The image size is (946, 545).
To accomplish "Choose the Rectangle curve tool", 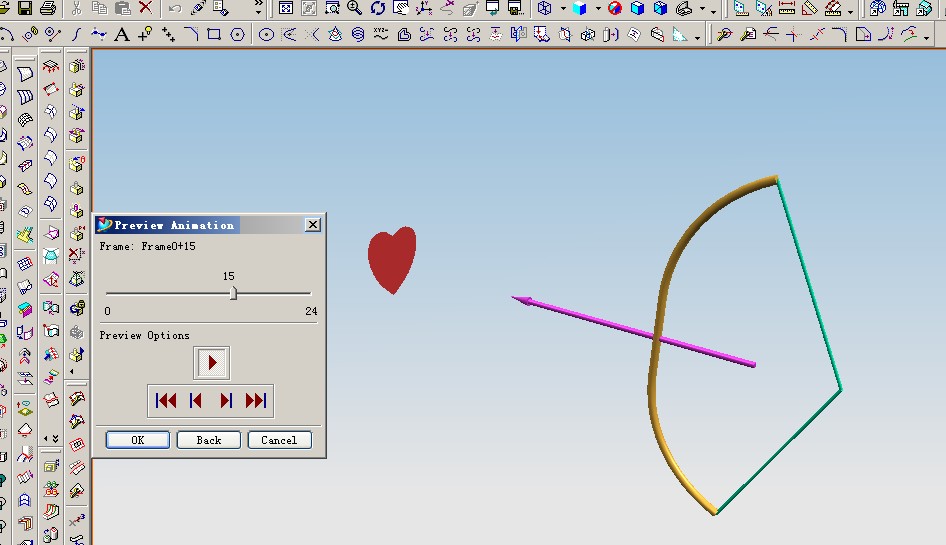I will tap(214, 34).
